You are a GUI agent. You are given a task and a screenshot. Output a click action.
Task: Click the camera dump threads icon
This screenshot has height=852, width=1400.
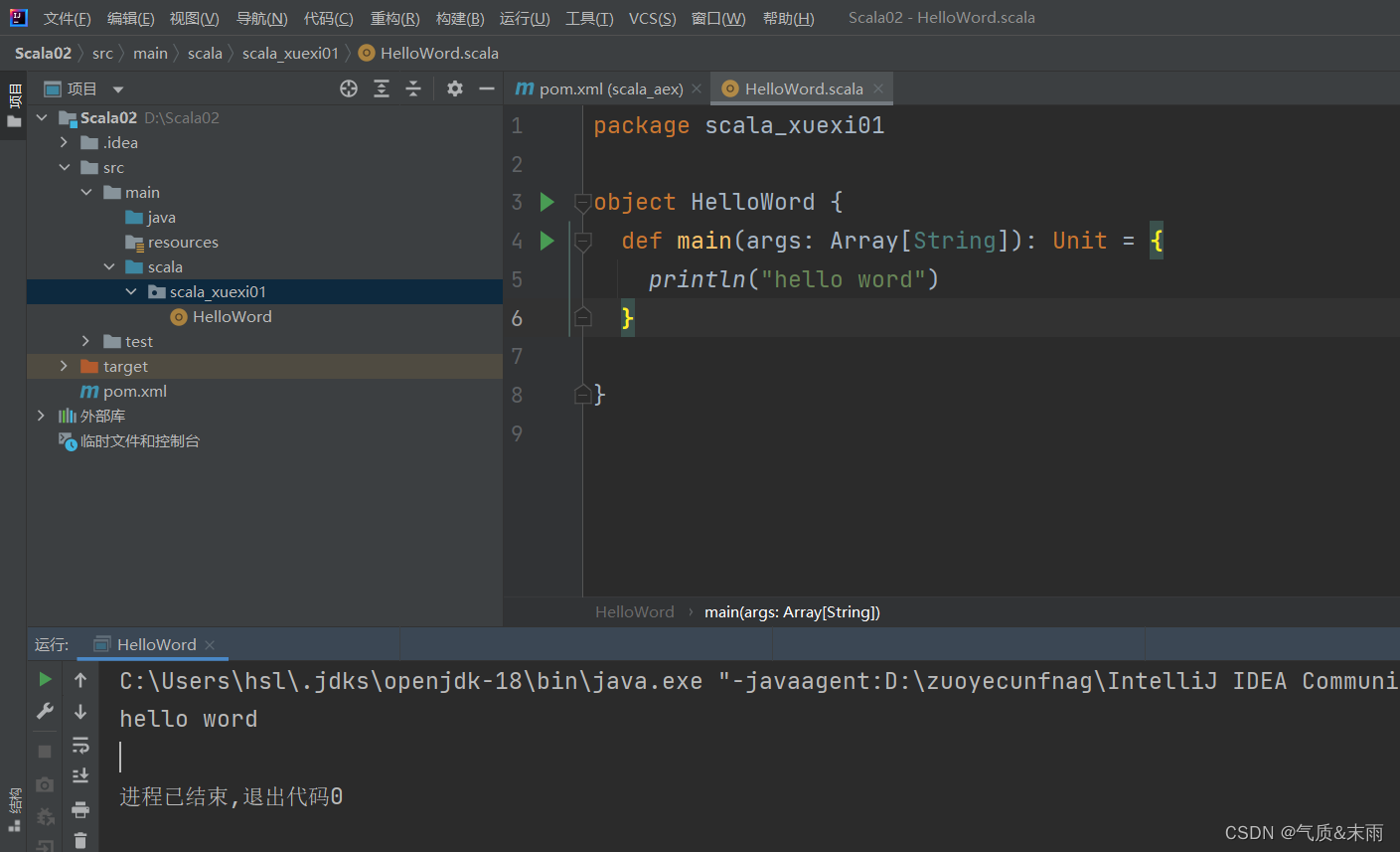(45, 784)
